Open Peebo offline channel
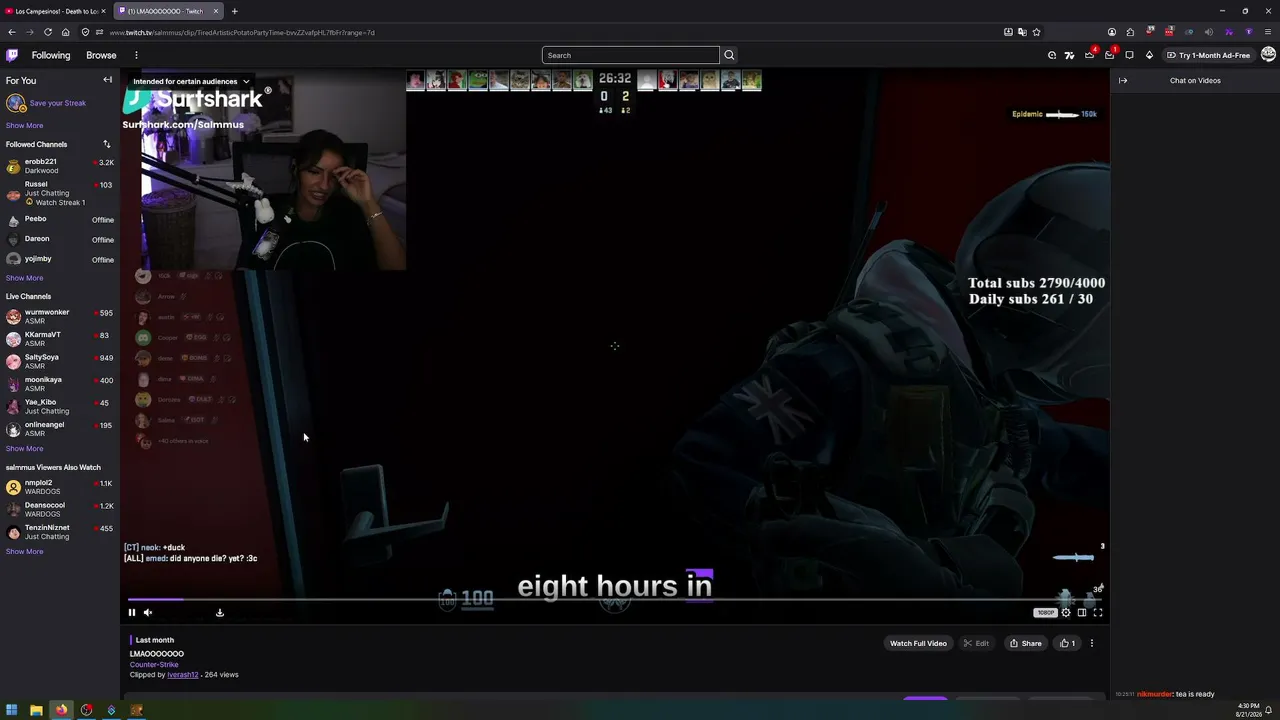Viewport: 1280px width, 720px height. 60,219
